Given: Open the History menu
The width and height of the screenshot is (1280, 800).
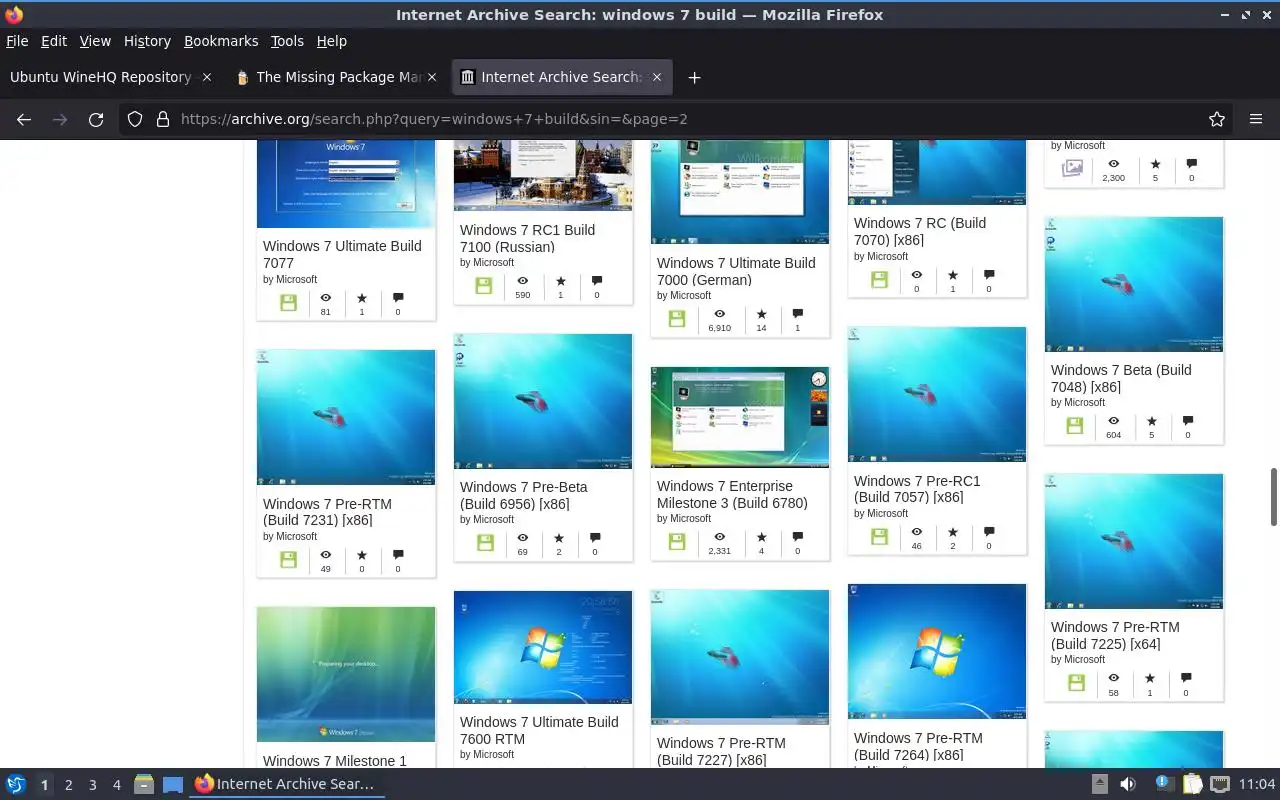Looking at the screenshot, I should [147, 41].
